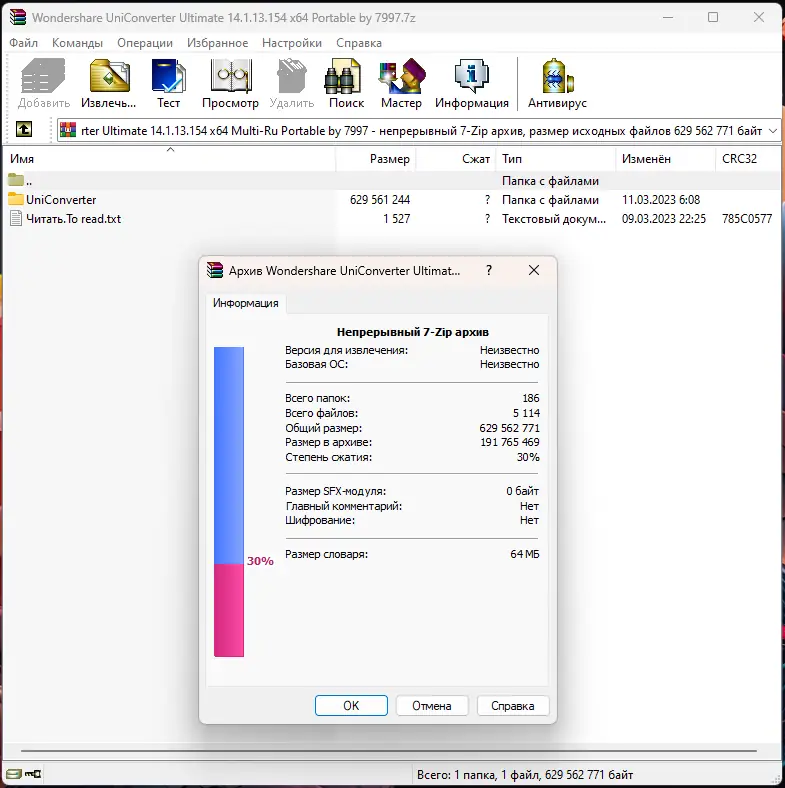Open the Просмотр viewer icon
The image size is (785, 788).
[x=231, y=76]
